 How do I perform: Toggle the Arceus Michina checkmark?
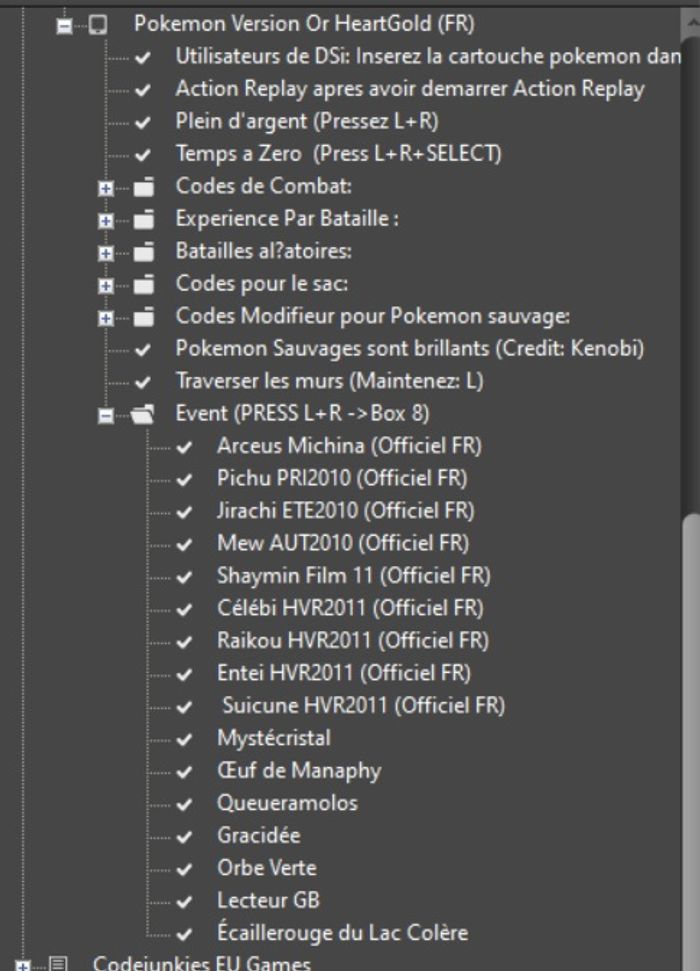point(184,447)
